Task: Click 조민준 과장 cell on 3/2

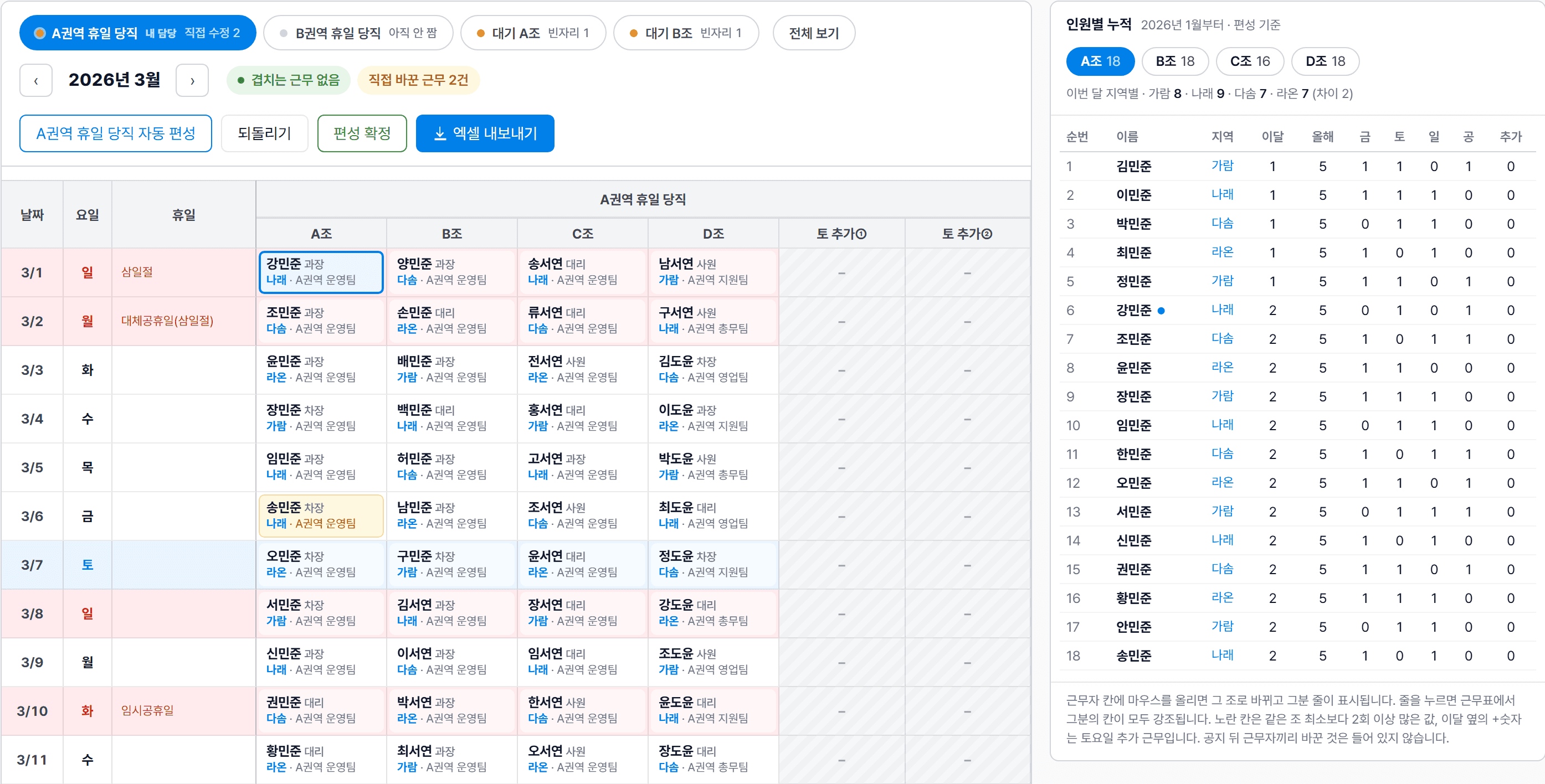Action: pos(321,321)
